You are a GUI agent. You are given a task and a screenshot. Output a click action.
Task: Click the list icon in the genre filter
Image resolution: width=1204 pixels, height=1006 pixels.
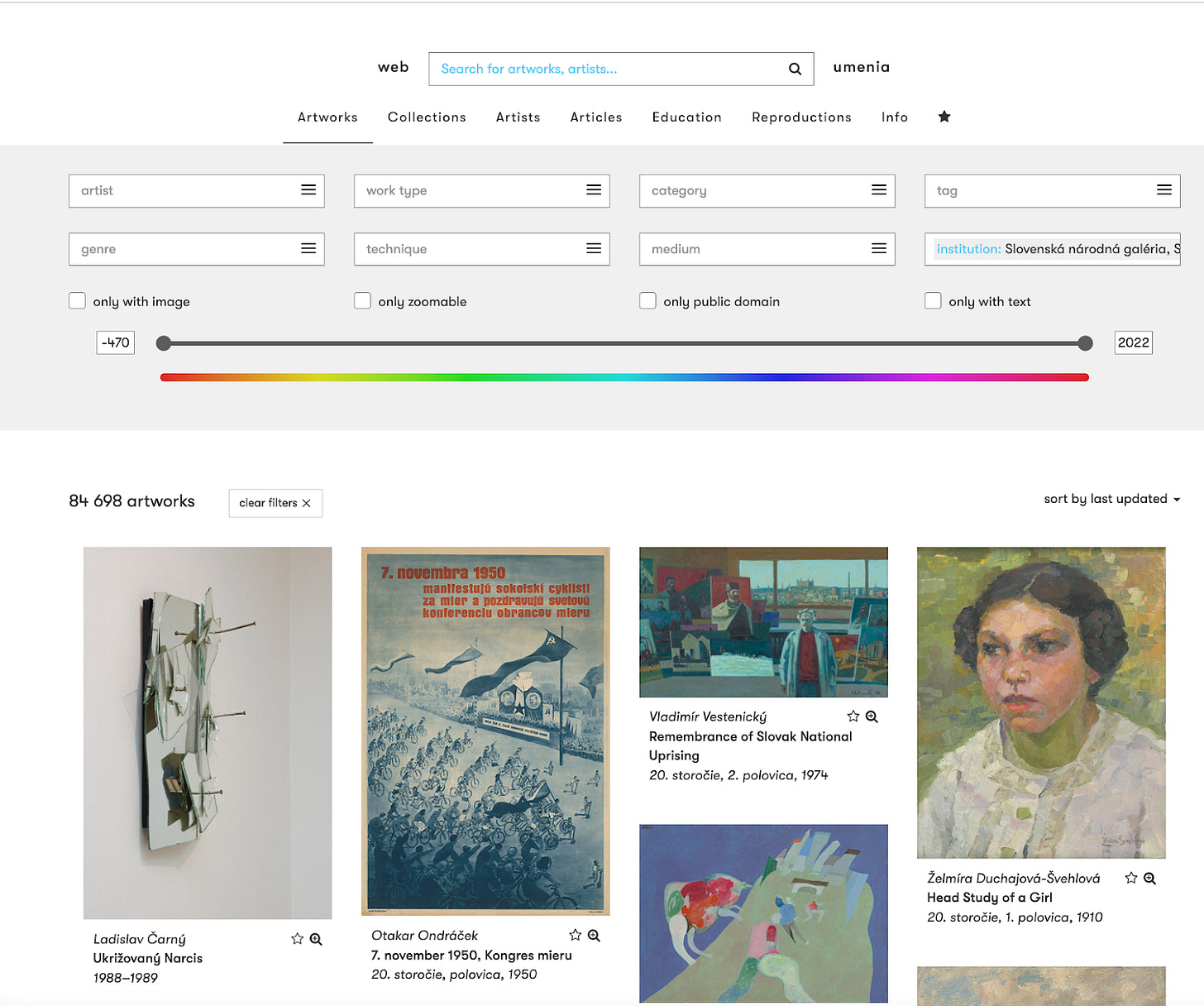pos(308,249)
